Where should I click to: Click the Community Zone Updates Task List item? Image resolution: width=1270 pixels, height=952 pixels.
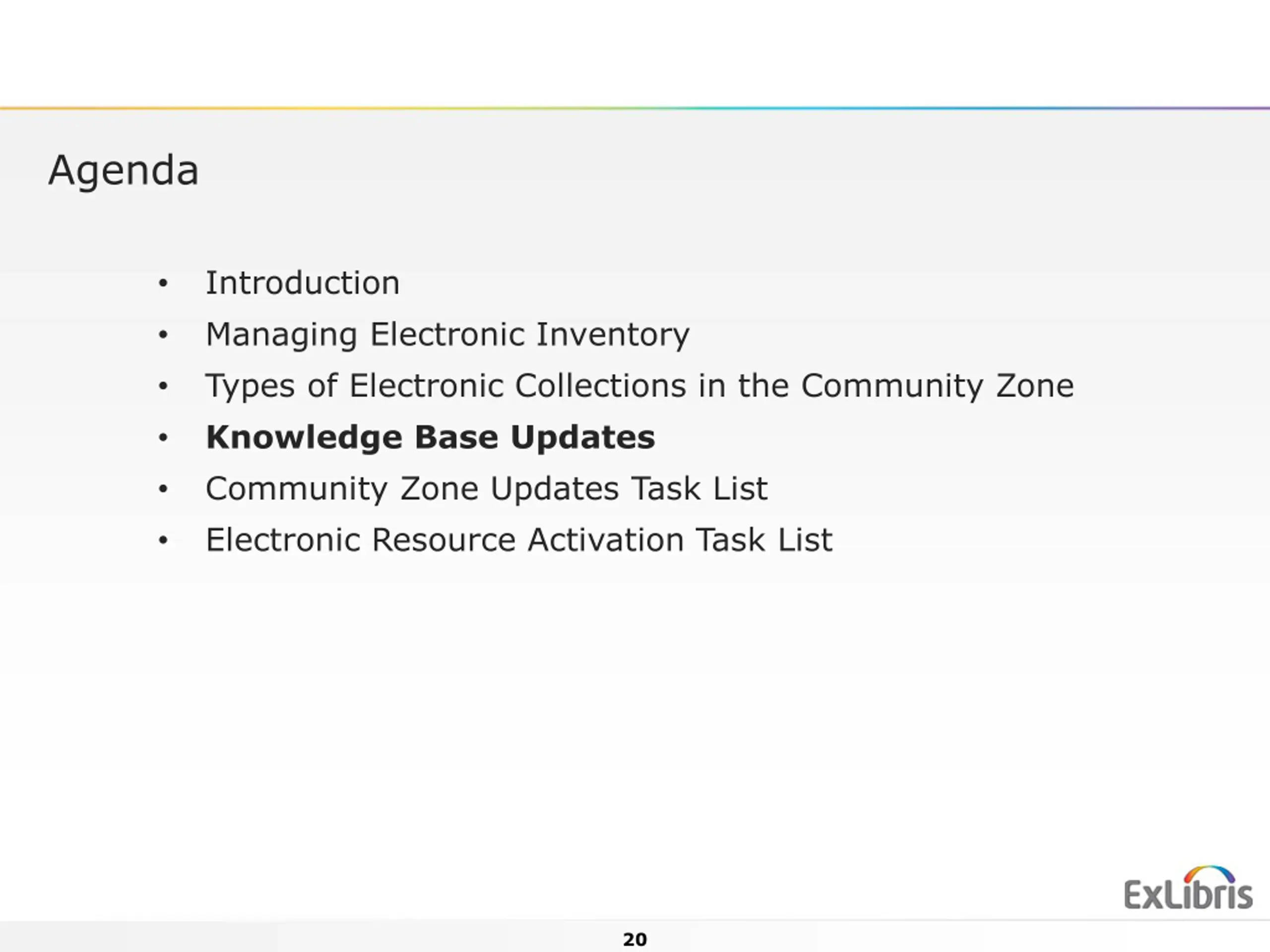click(x=486, y=489)
